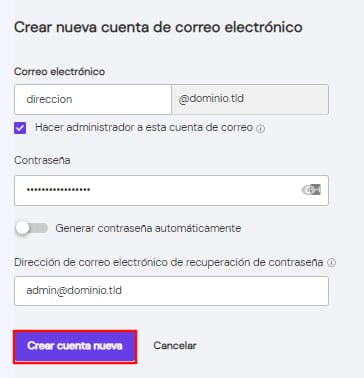This screenshot has width=364, height=378.
Task: Click info icon beside administrator checkbox label
Action: point(260,129)
